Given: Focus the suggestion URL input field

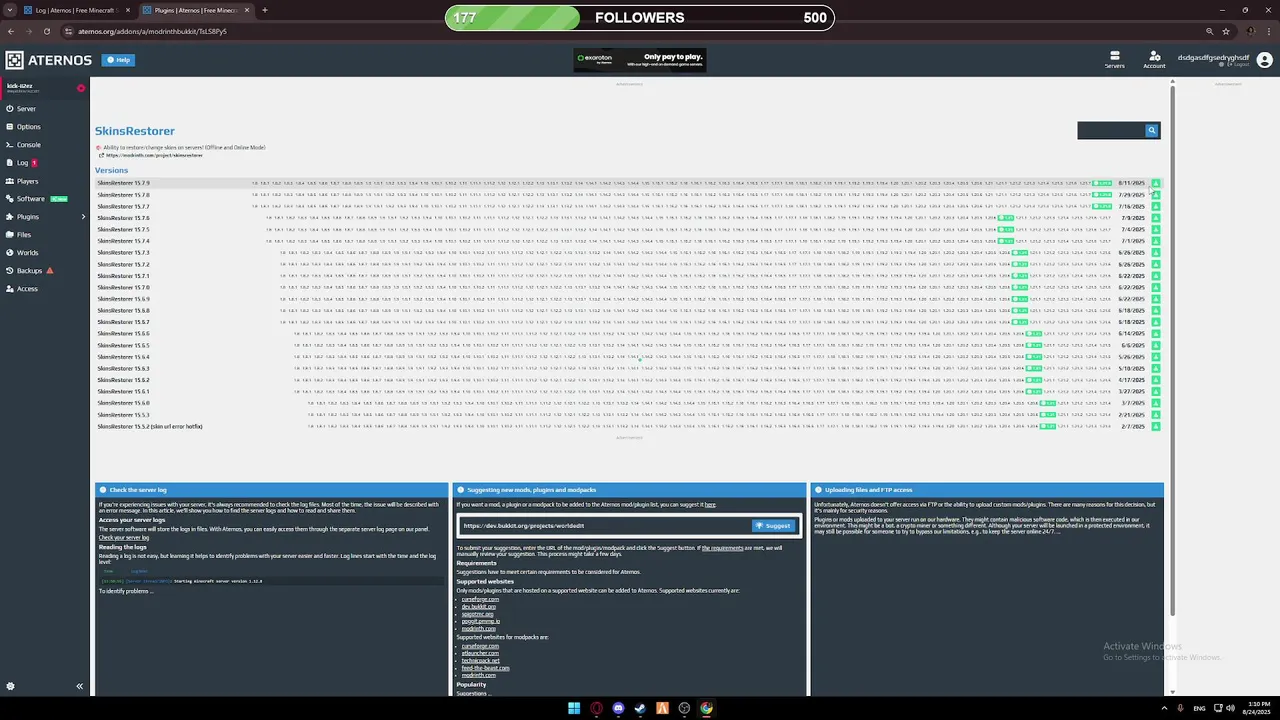Looking at the screenshot, I should pyautogui.click(x=605, y=525).
